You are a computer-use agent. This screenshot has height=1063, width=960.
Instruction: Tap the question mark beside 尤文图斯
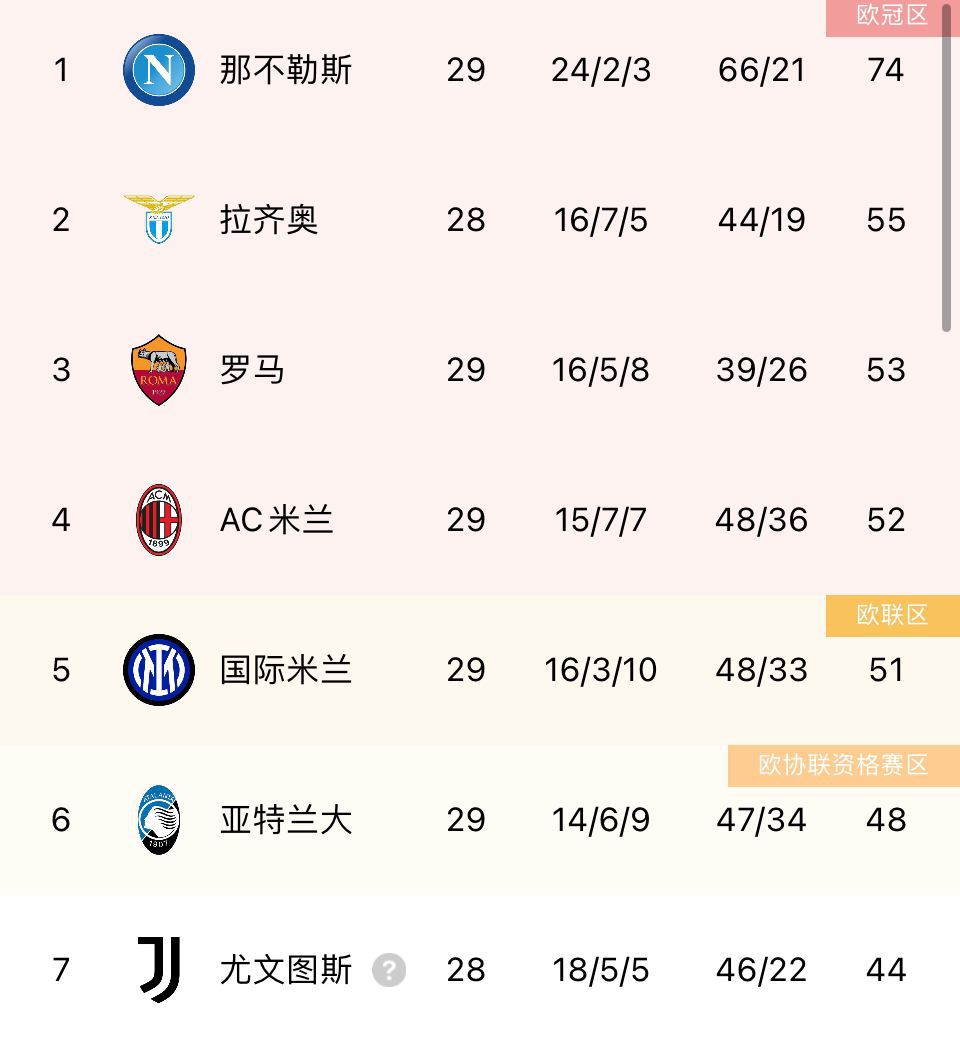coord(389,970)
